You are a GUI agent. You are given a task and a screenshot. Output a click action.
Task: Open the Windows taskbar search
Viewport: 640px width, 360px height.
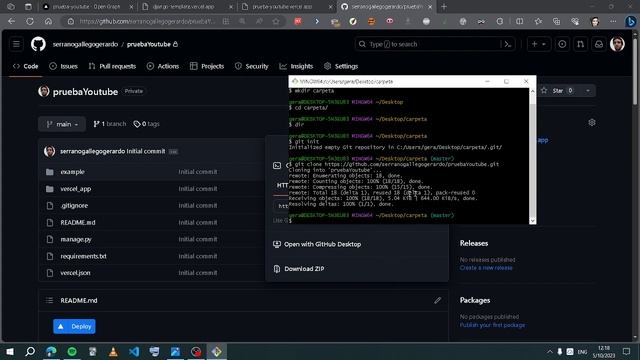coord(30,351)
